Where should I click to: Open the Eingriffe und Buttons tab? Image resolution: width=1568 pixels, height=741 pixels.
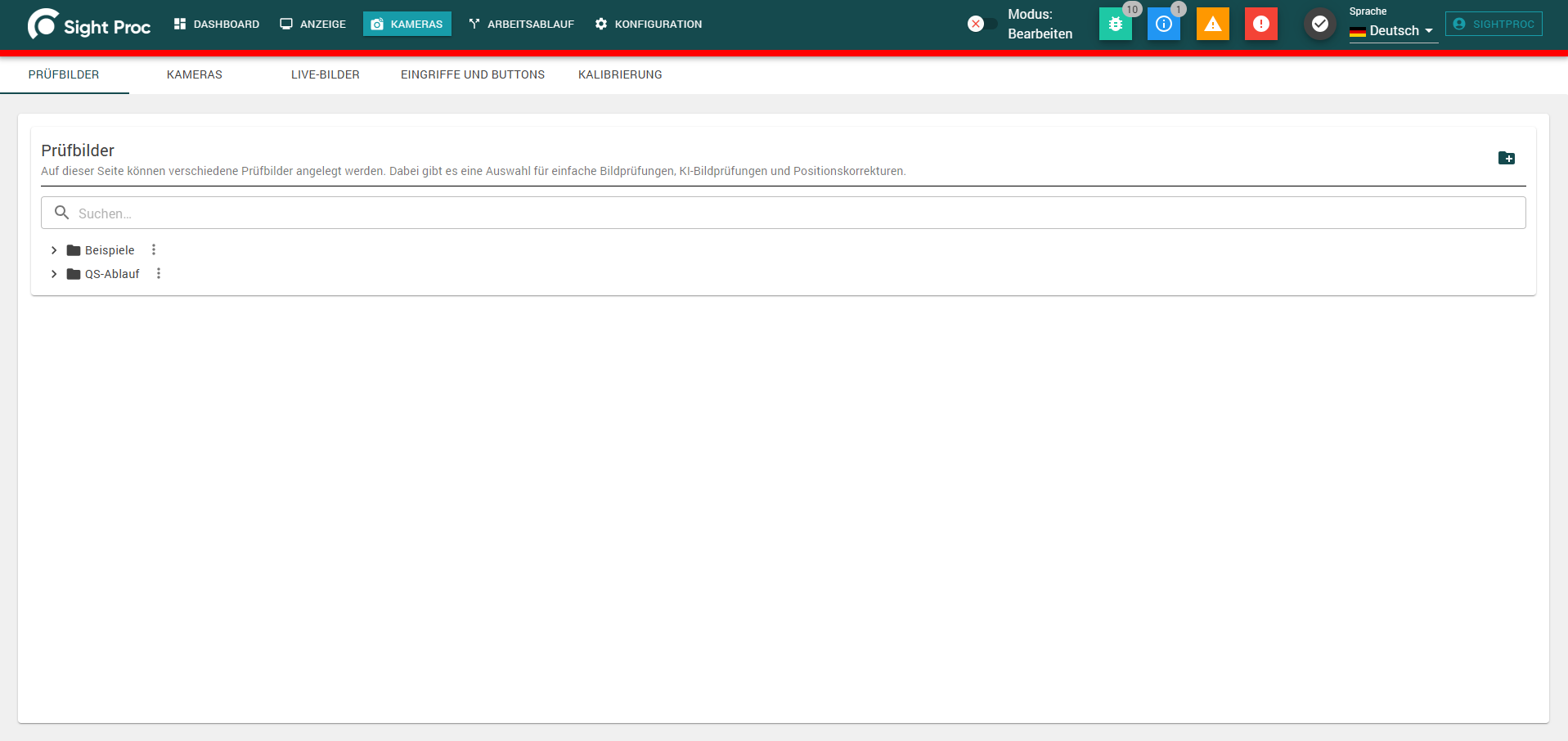(x=473, y=74)
